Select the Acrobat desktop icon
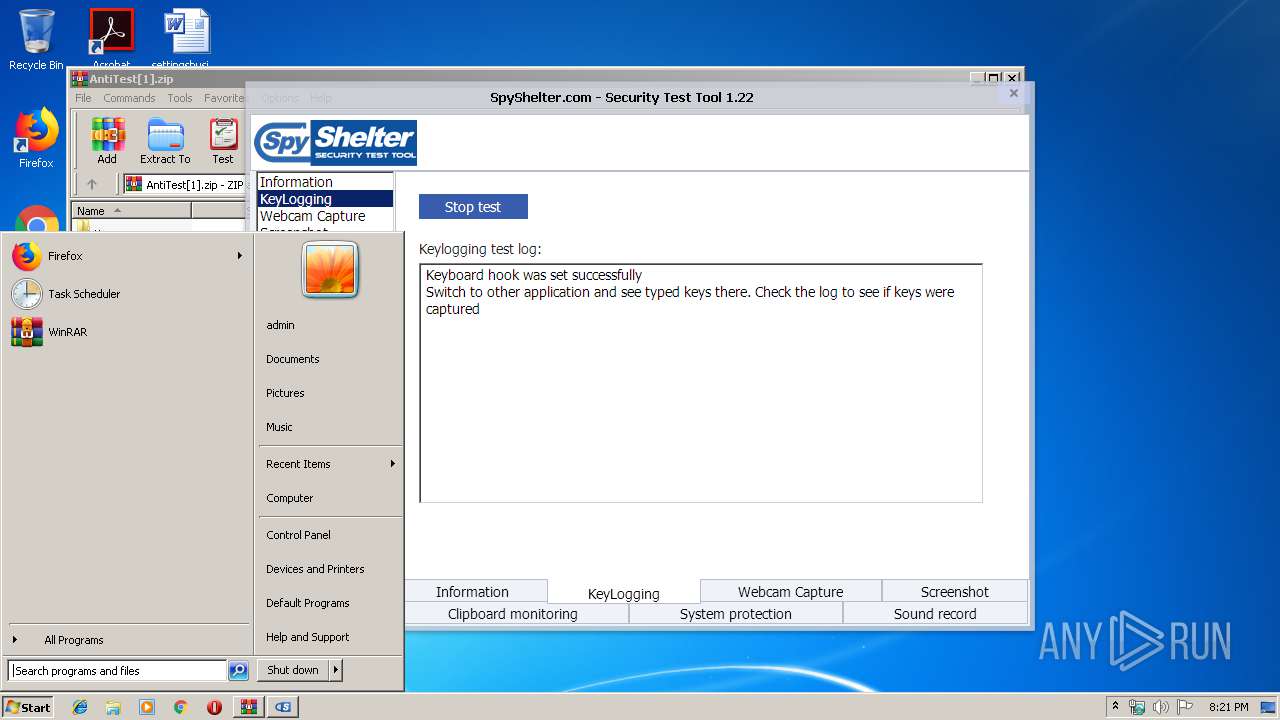1280x720 pixels. 111,38
